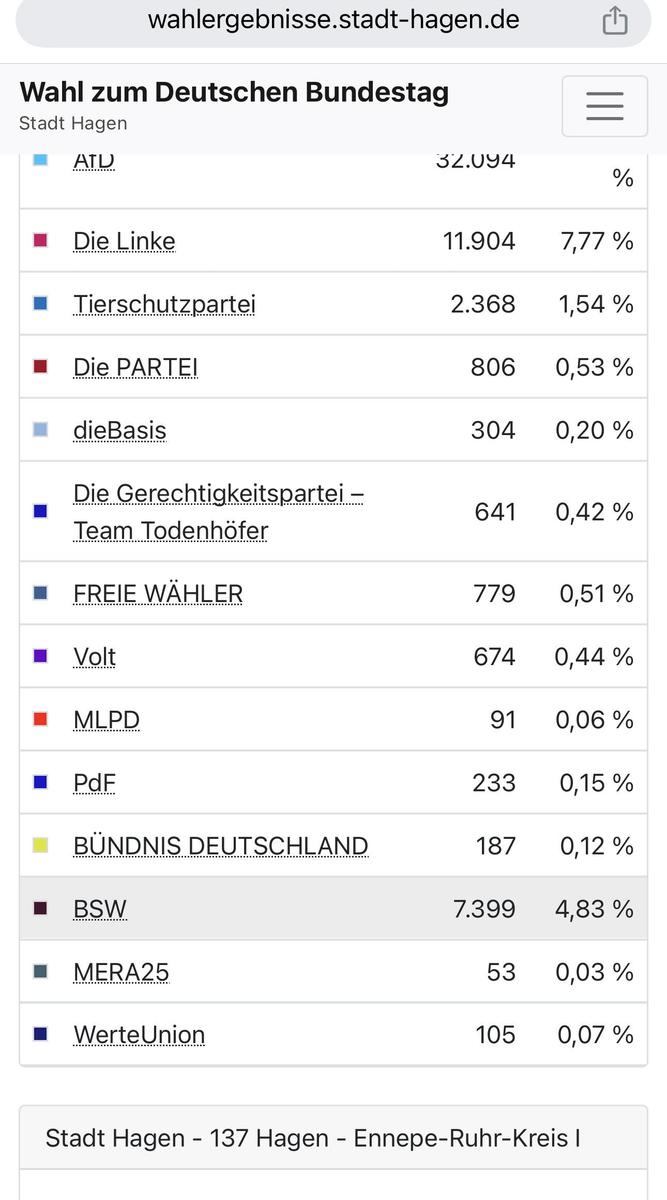
Task: Open Die Gerechtigkeitspartei – Team Todenhöfer link
Action: (218, 511)
